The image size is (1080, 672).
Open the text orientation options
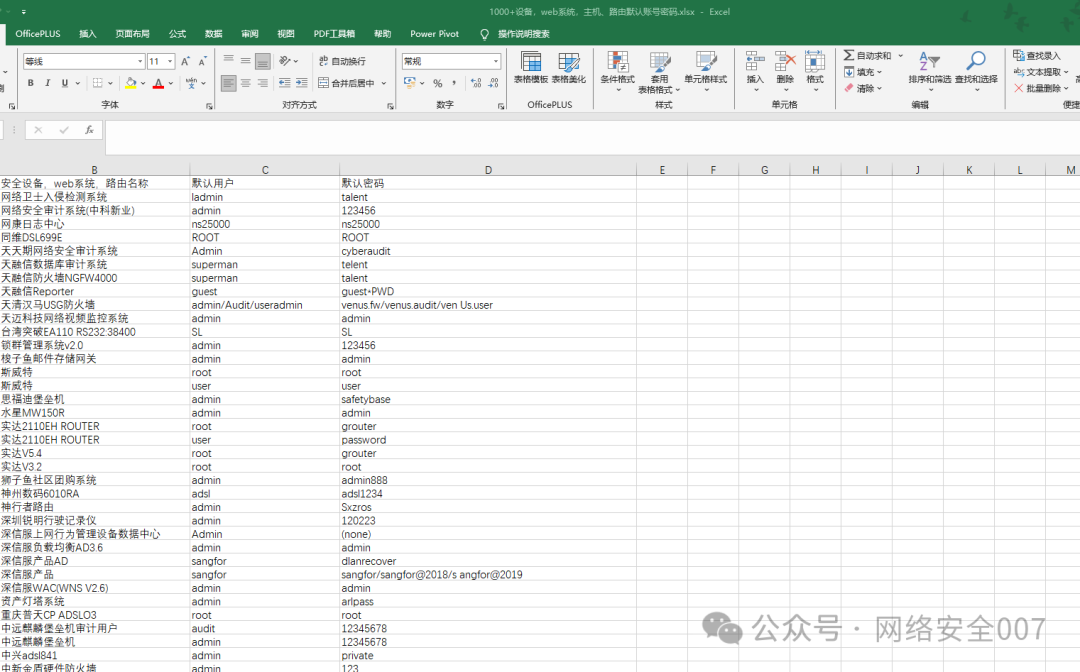[289, 61]
